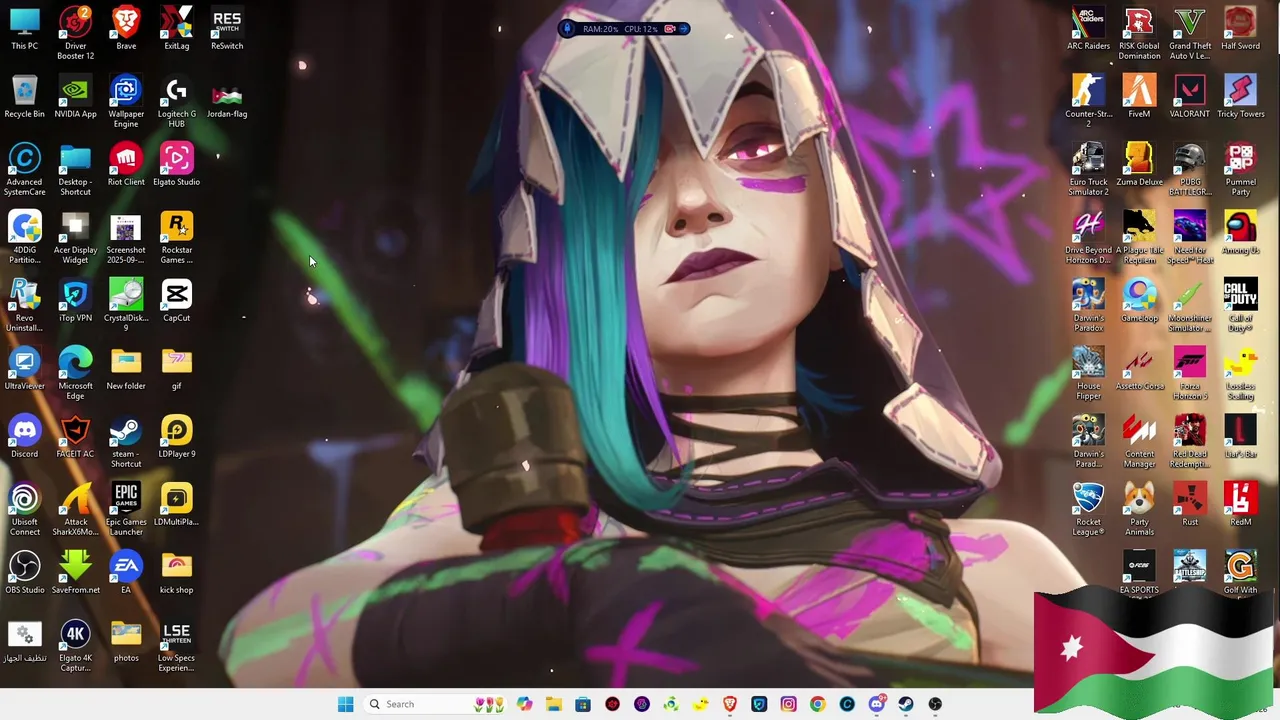Select the Wallpaper Engine desktop icon
This screenshot has width=1280, height=720.
(x=126, y=101)
